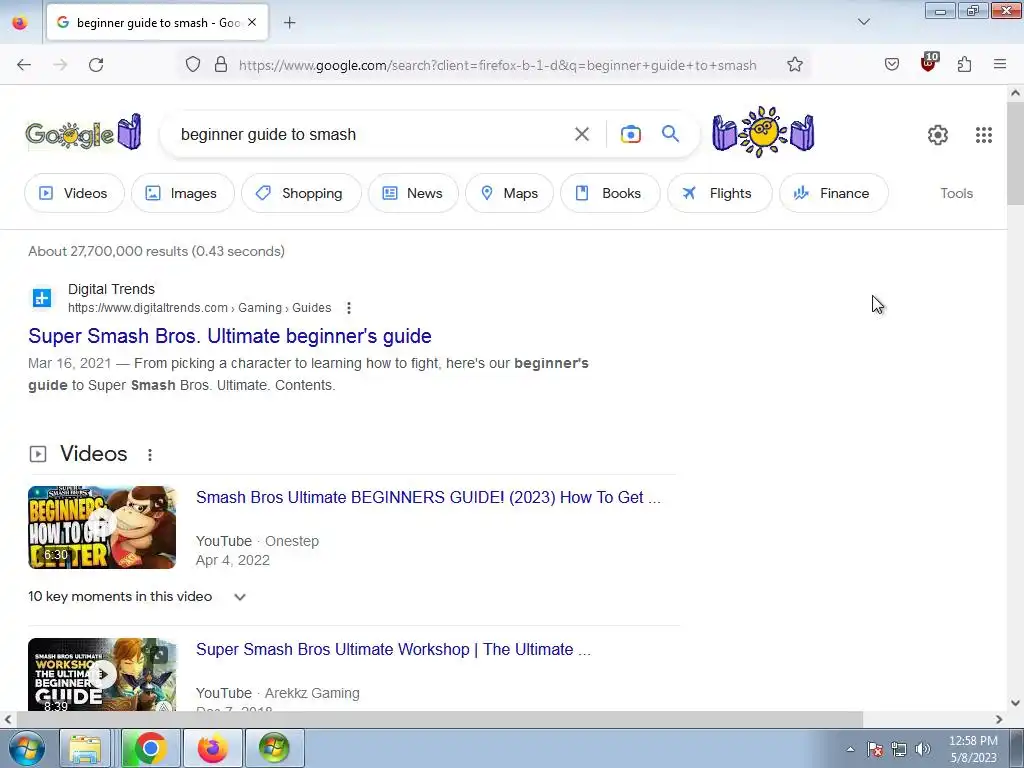Open the Pocket save icon
The width and height of the screenshot is (1024, 768).
coord(892,65)
